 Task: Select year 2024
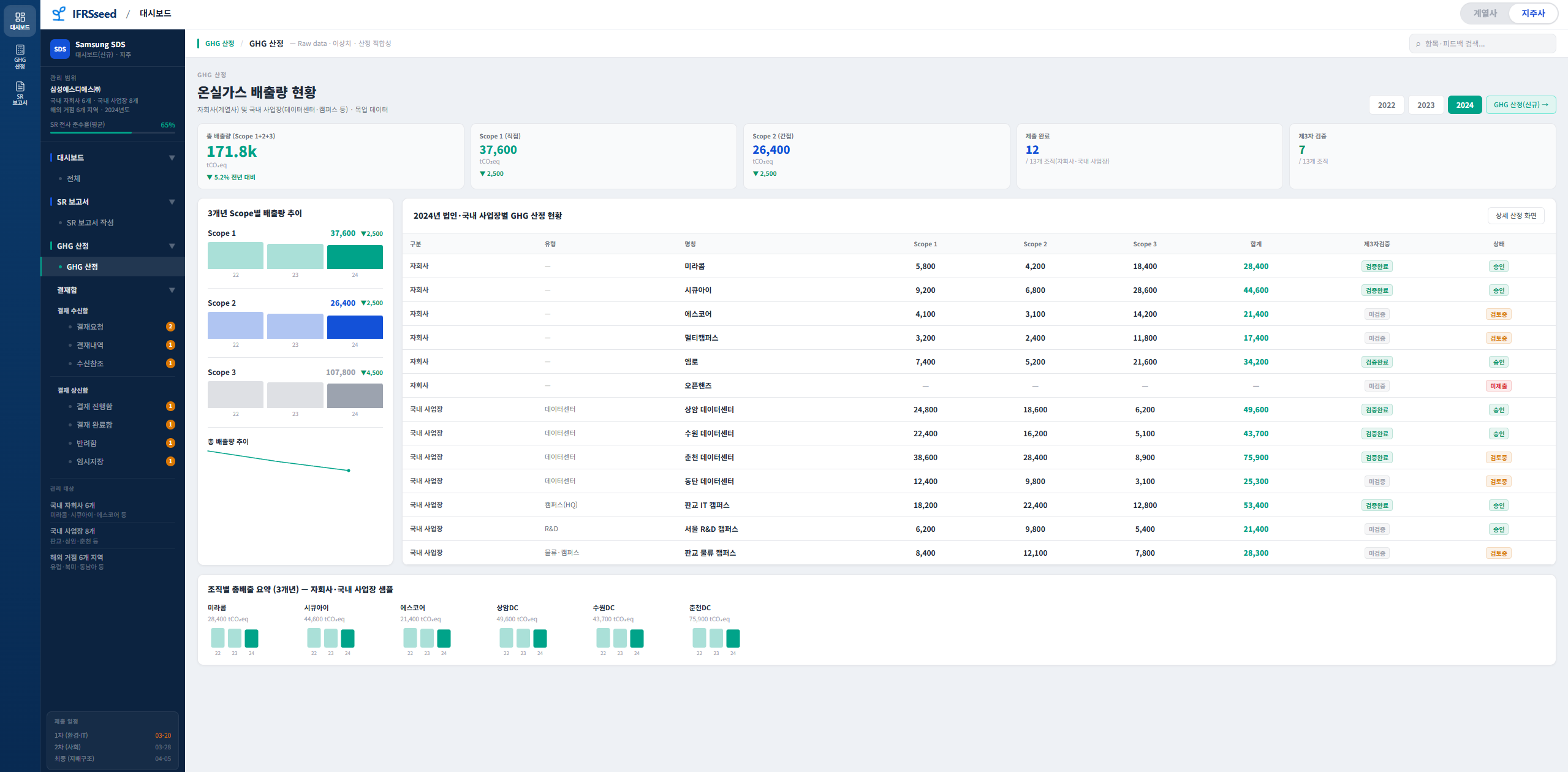pyautogui.click(x=1464, y=105)
